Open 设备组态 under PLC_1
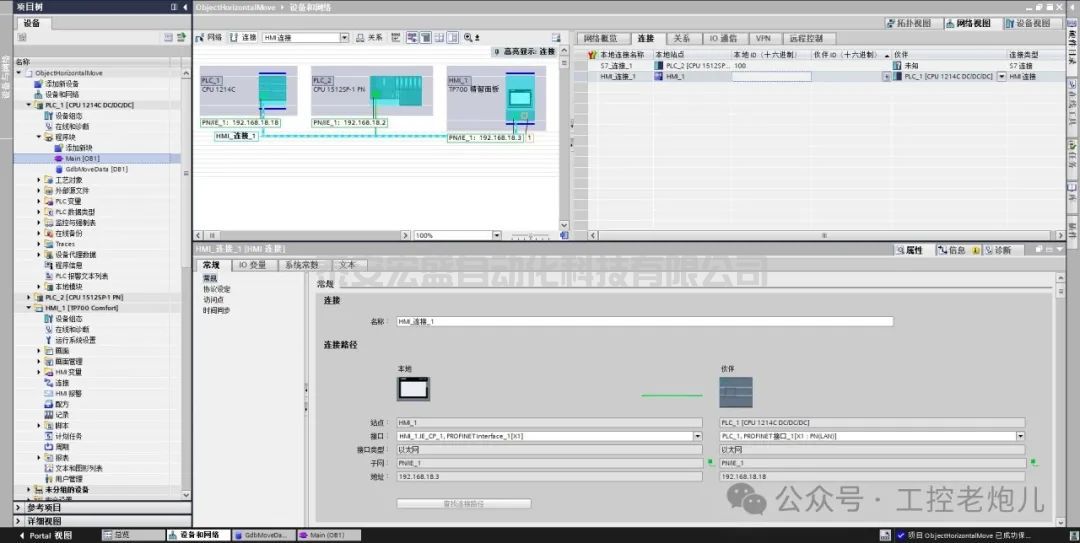This screenshot has width=1080, height=543. (67, 116)
